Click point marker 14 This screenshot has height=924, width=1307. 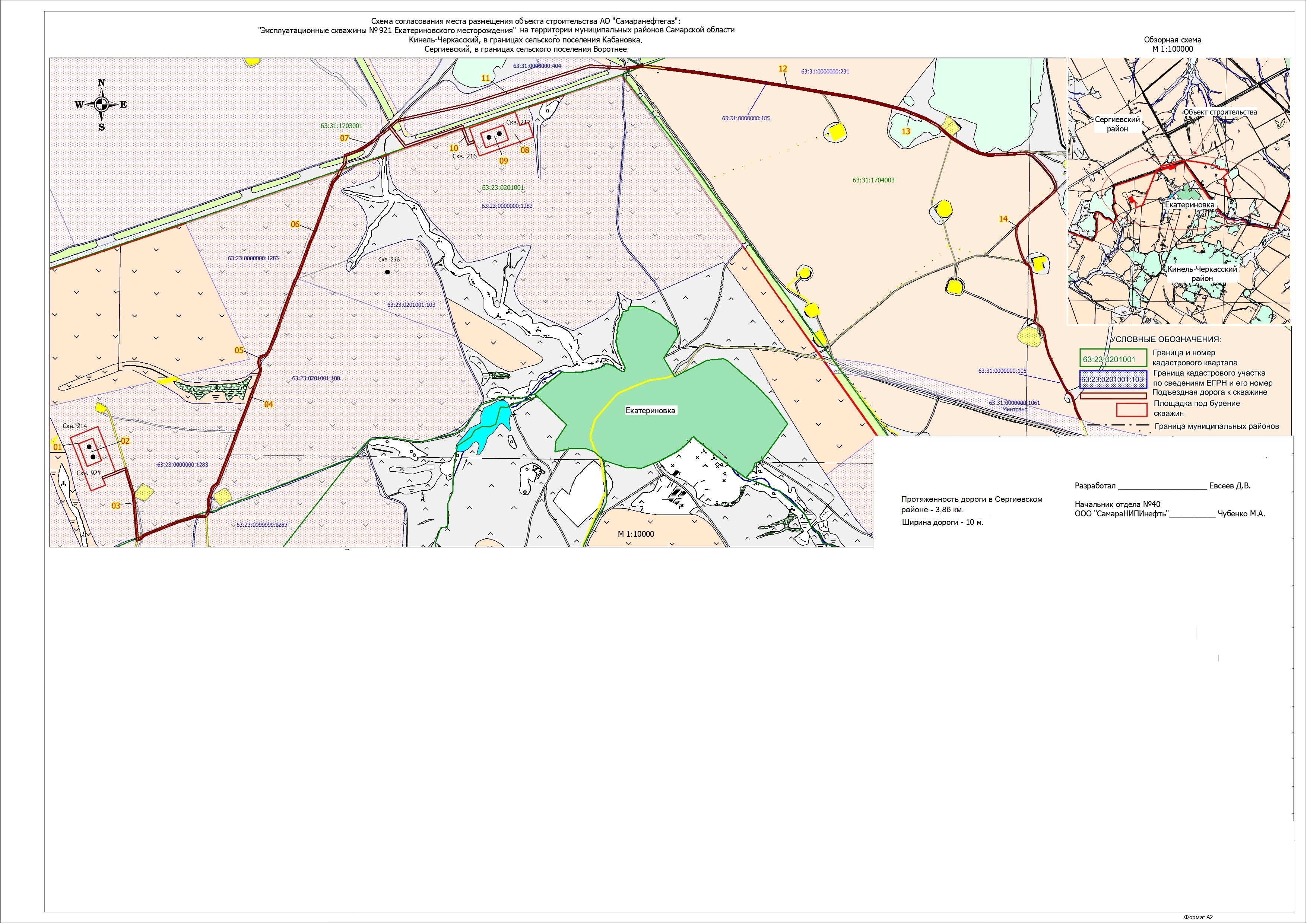coord(1003,219)
